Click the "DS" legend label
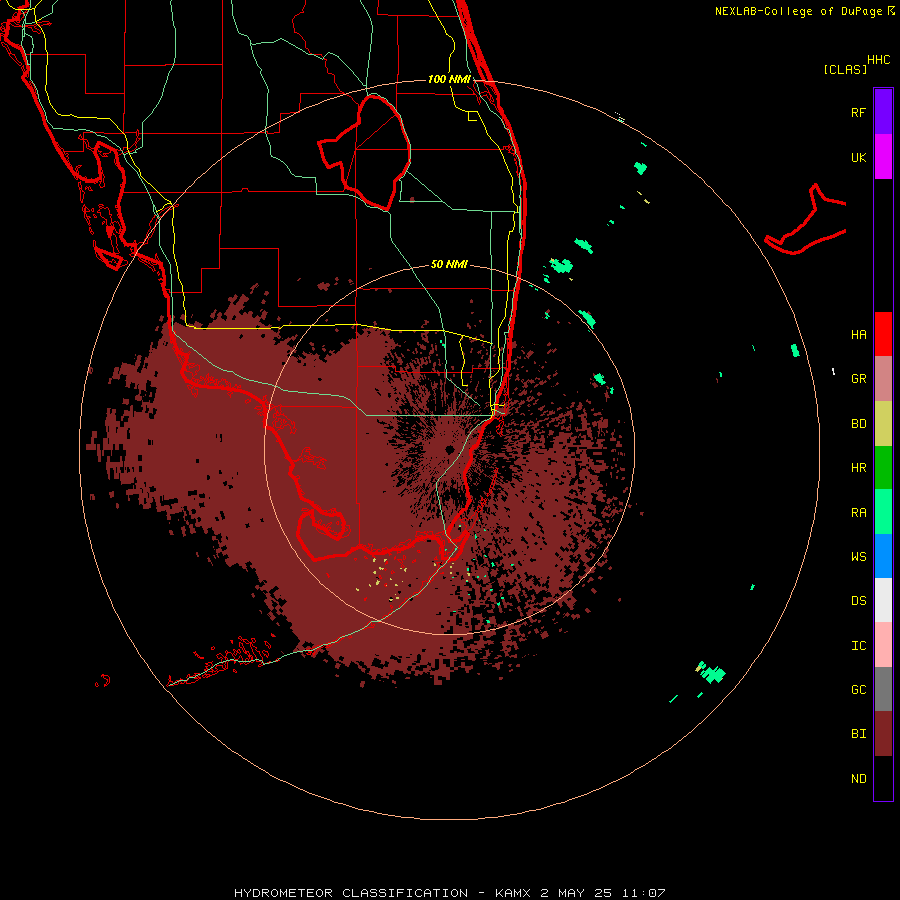 [x=858, y=601]
